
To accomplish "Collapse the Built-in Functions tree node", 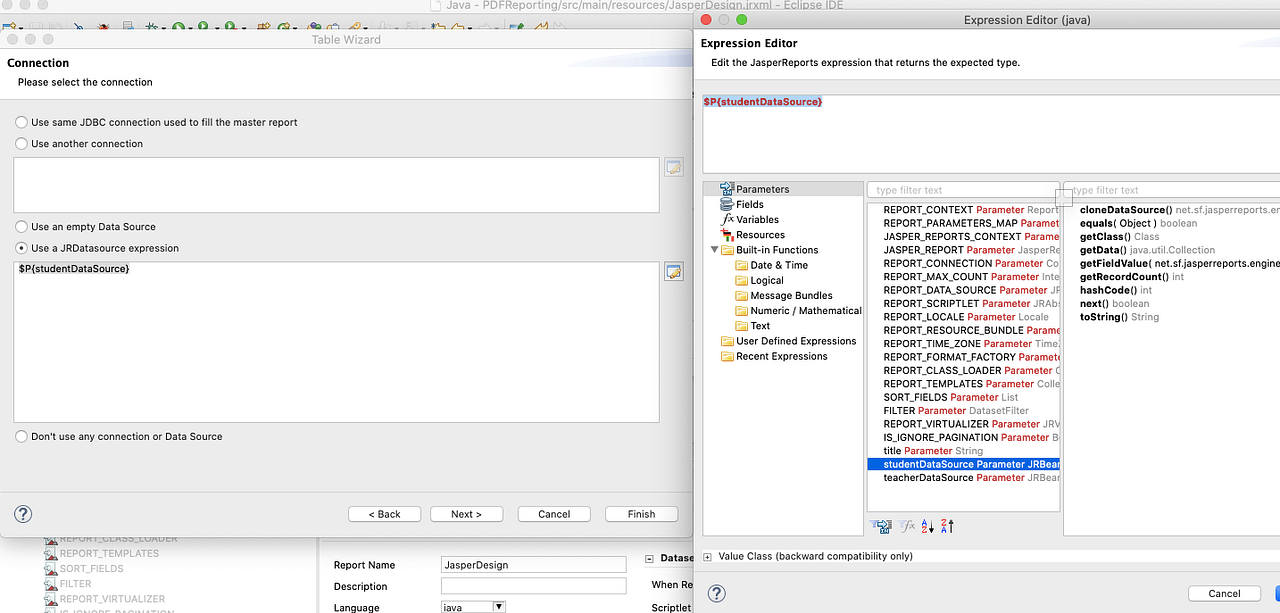I will pos(714,250).
